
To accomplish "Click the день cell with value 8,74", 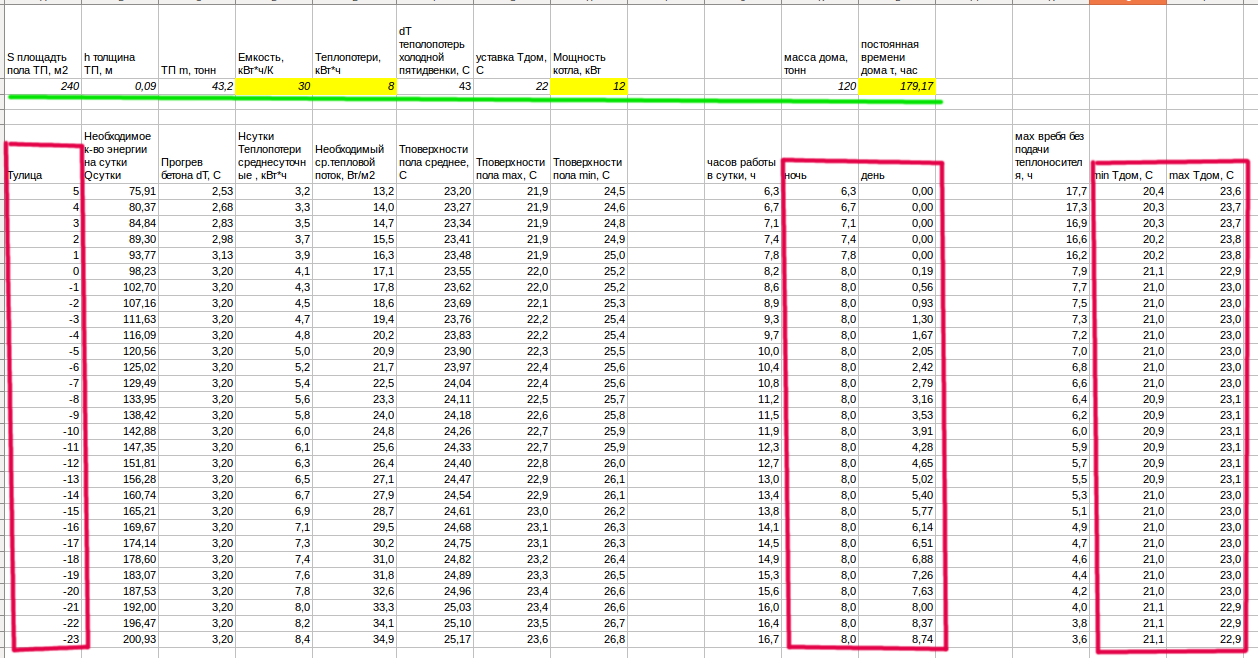I will tap(897, 639).
